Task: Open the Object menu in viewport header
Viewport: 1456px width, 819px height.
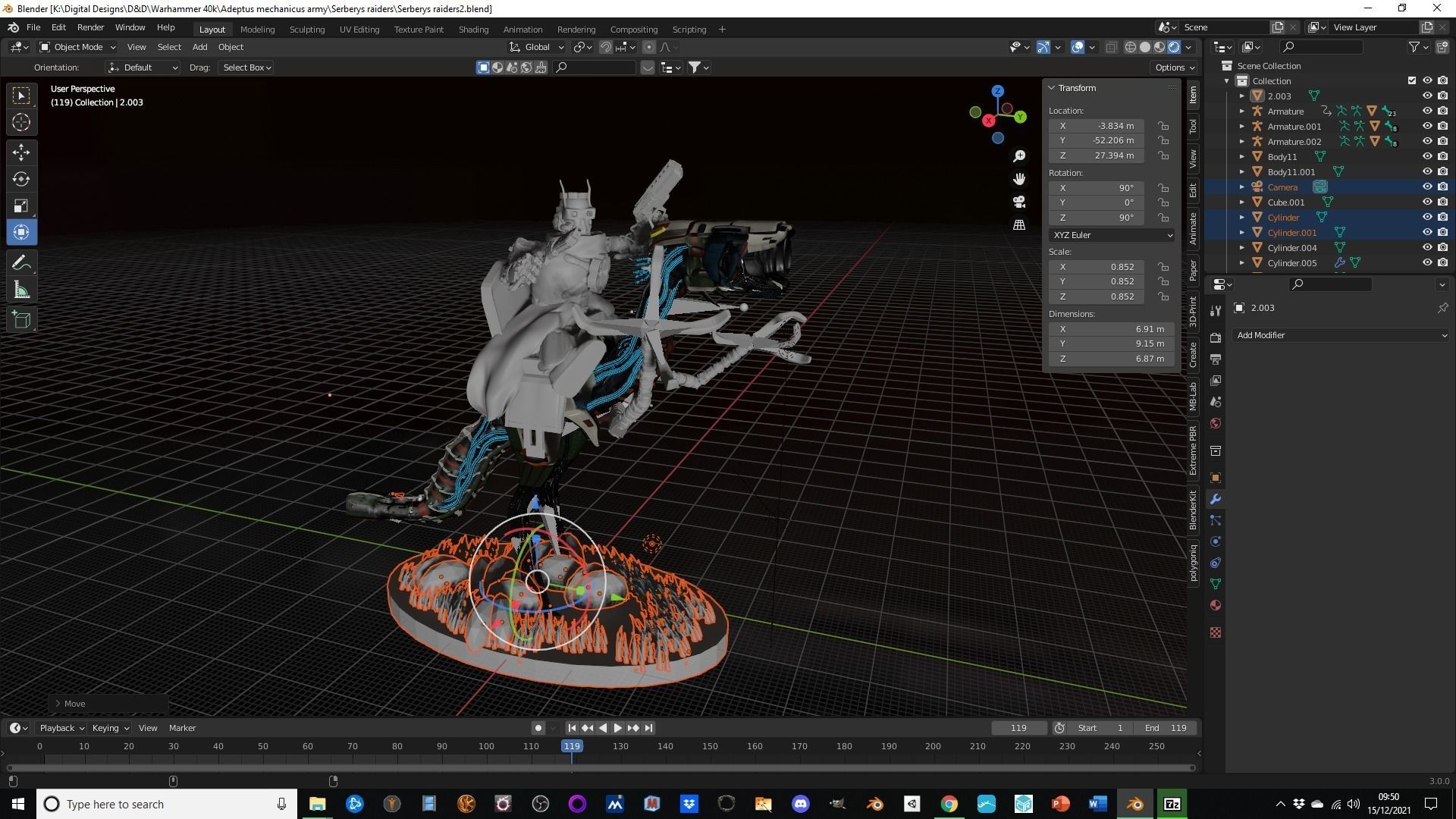Action: [x=231, y=47]
